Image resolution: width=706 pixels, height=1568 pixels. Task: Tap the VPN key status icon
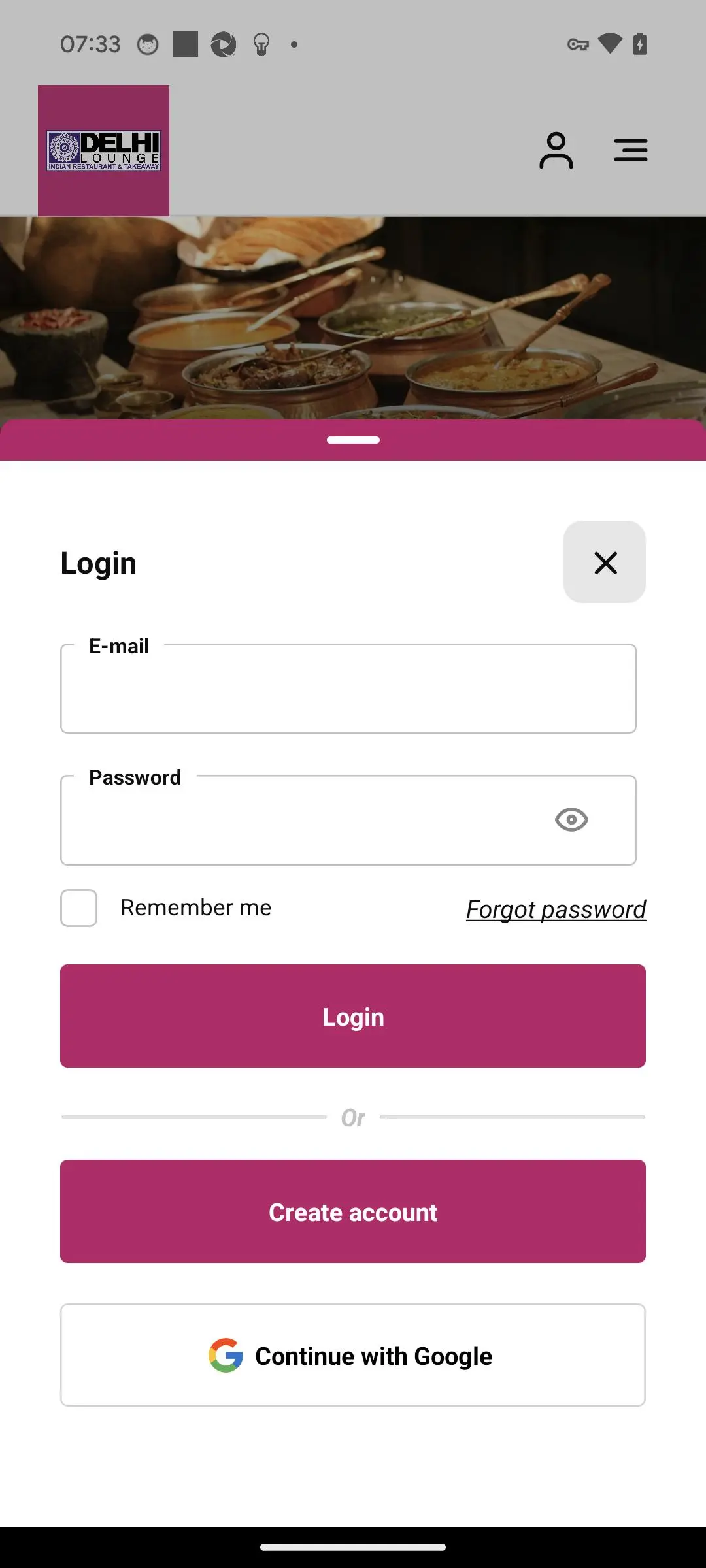[x=578, y=44]
